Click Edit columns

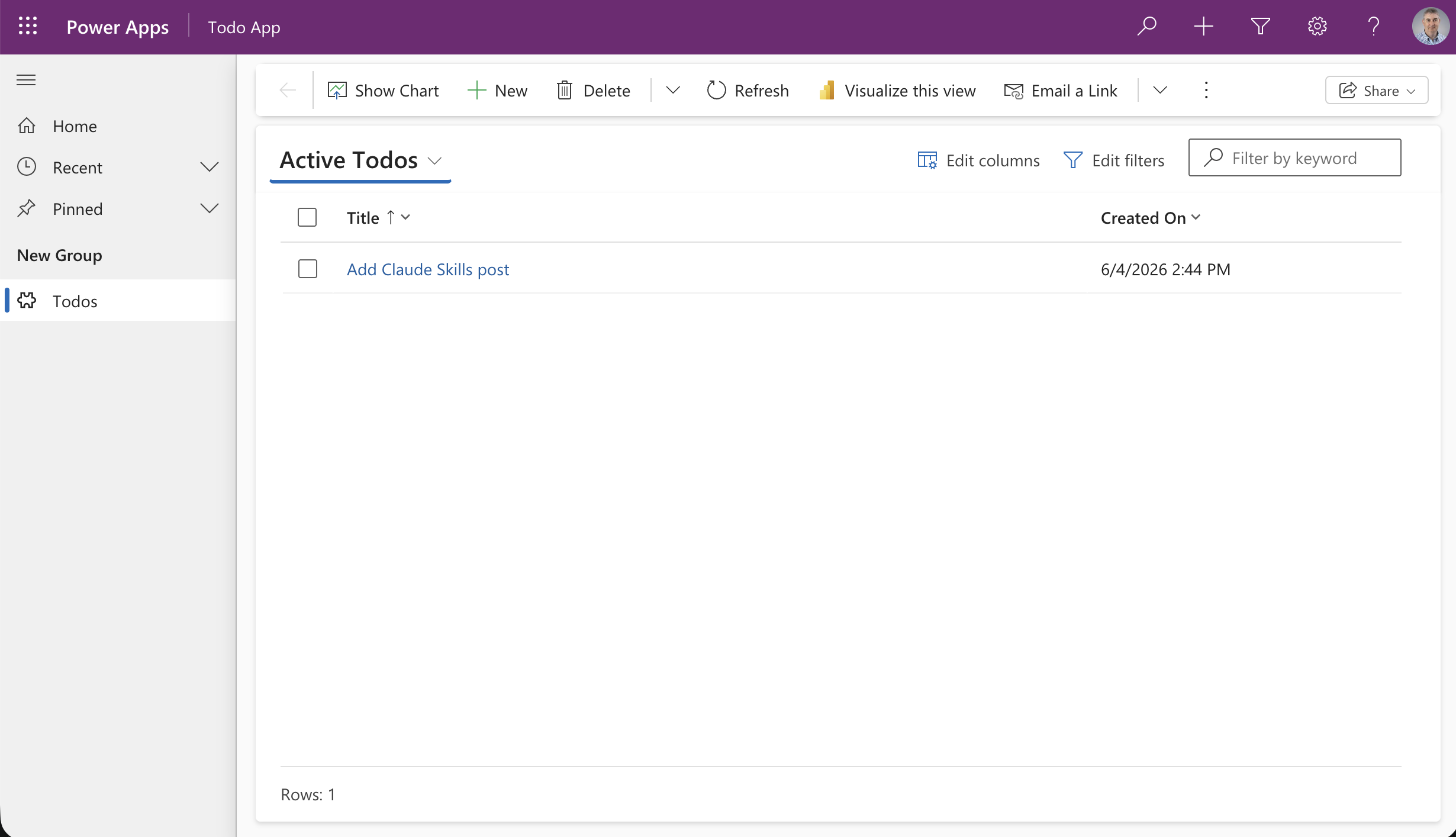(978, 160)
